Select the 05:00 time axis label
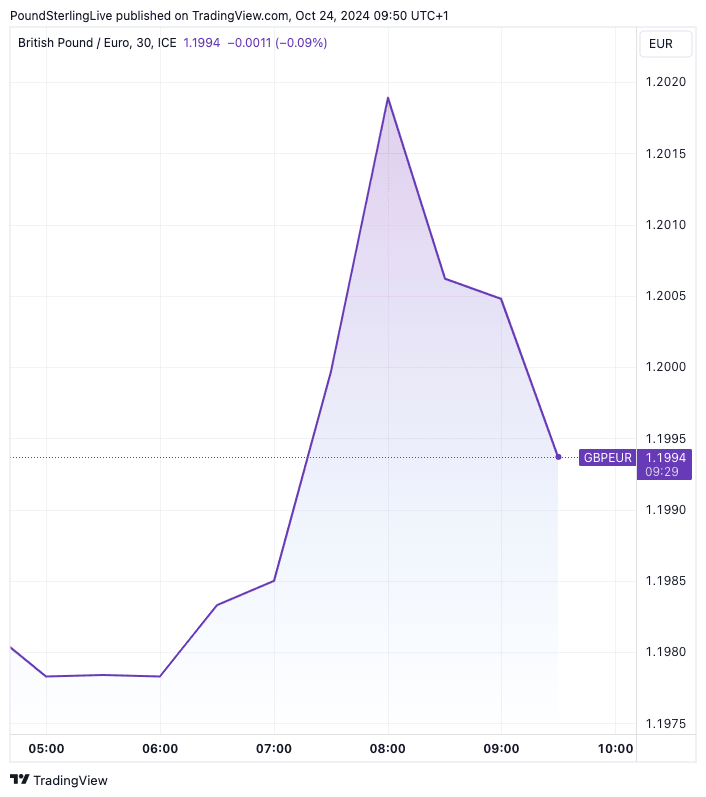 point(46,749)
